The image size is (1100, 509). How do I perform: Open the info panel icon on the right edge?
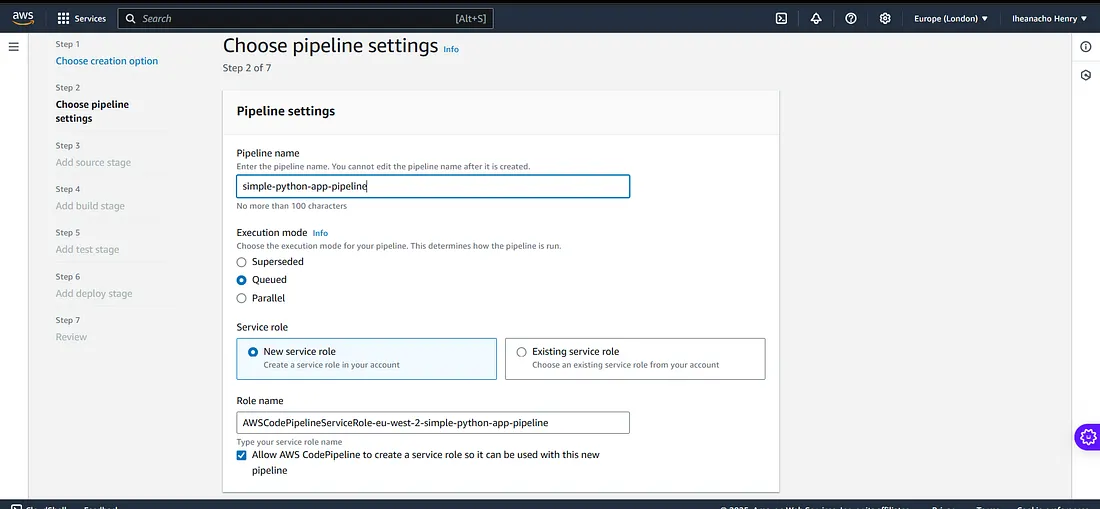click(1086, 46)
